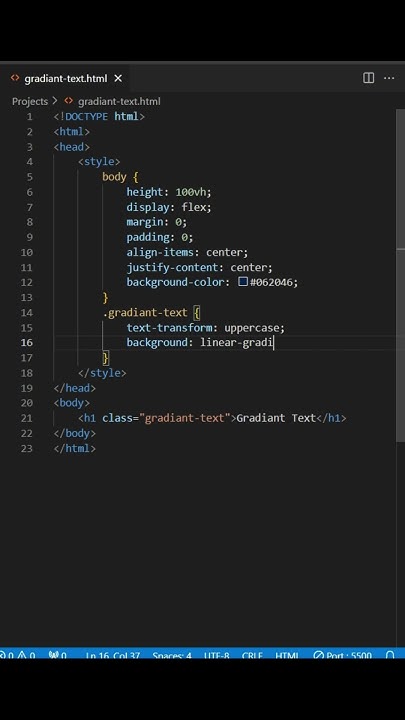Select the gradiant-text.html editor tab
Image resolution: width=405 pixels, height=720 pixels.
point(64,79)
